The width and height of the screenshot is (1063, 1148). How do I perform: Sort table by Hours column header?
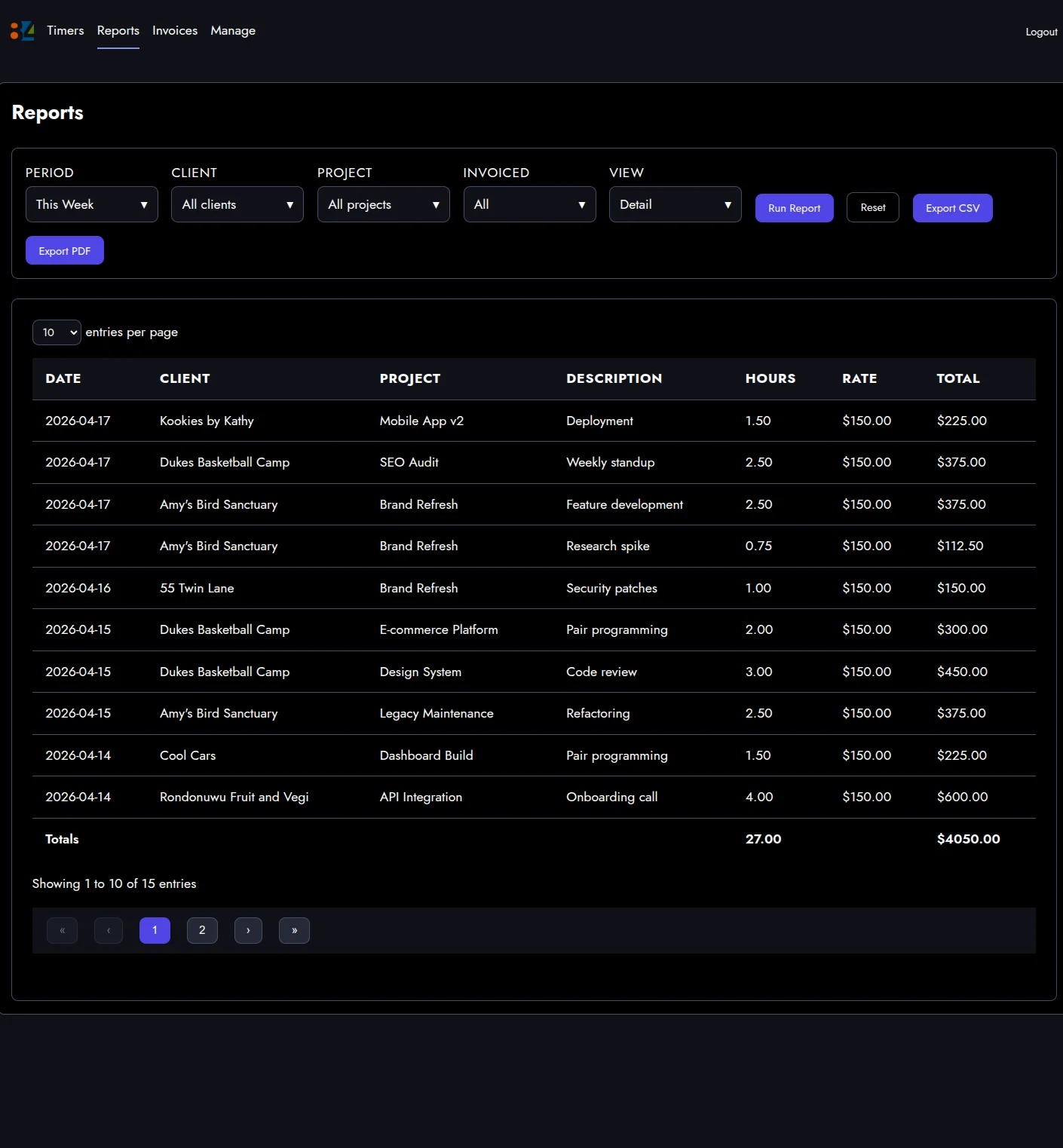tap(770, 378)
